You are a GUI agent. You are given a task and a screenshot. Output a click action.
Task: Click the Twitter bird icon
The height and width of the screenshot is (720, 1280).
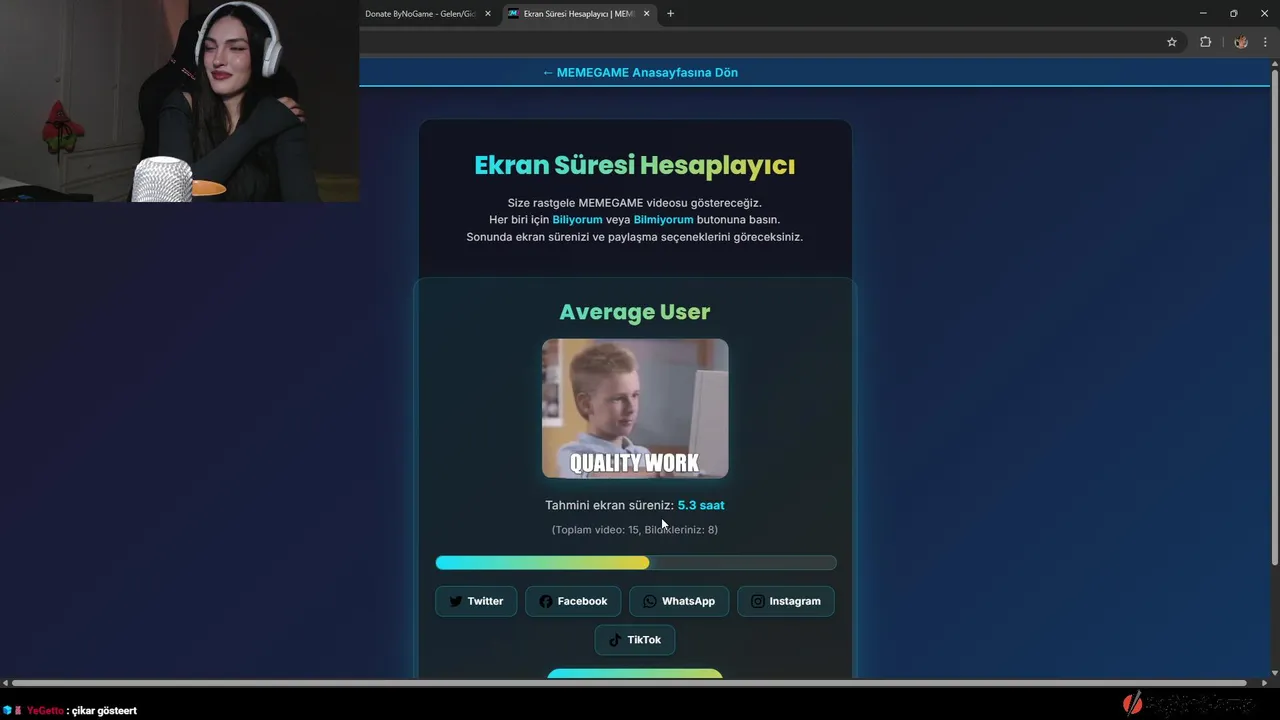click(456, 601)
